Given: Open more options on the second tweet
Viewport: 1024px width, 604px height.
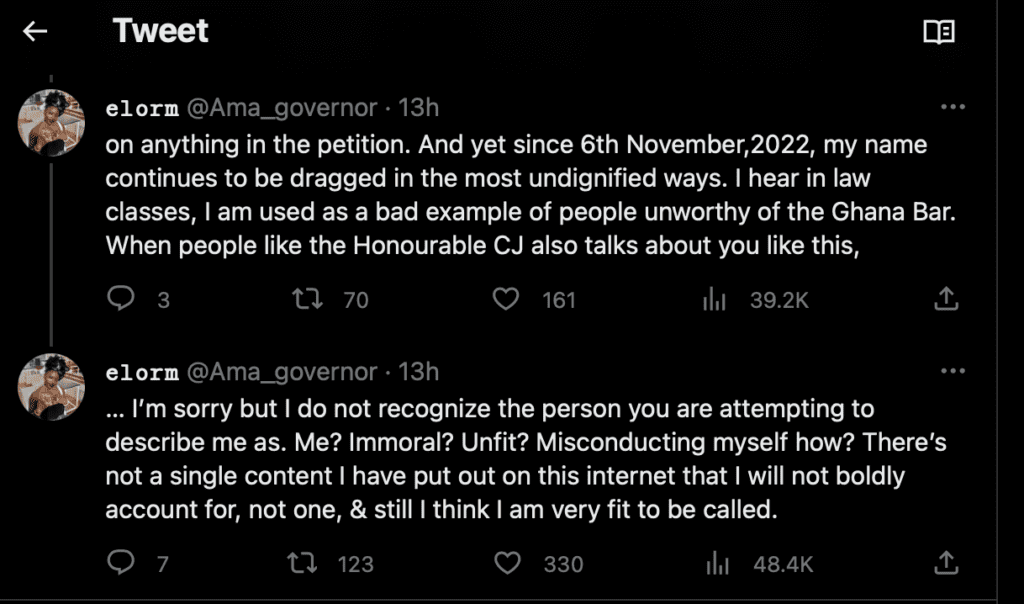Looking at the screenshot, I should (x=953, y=371).
